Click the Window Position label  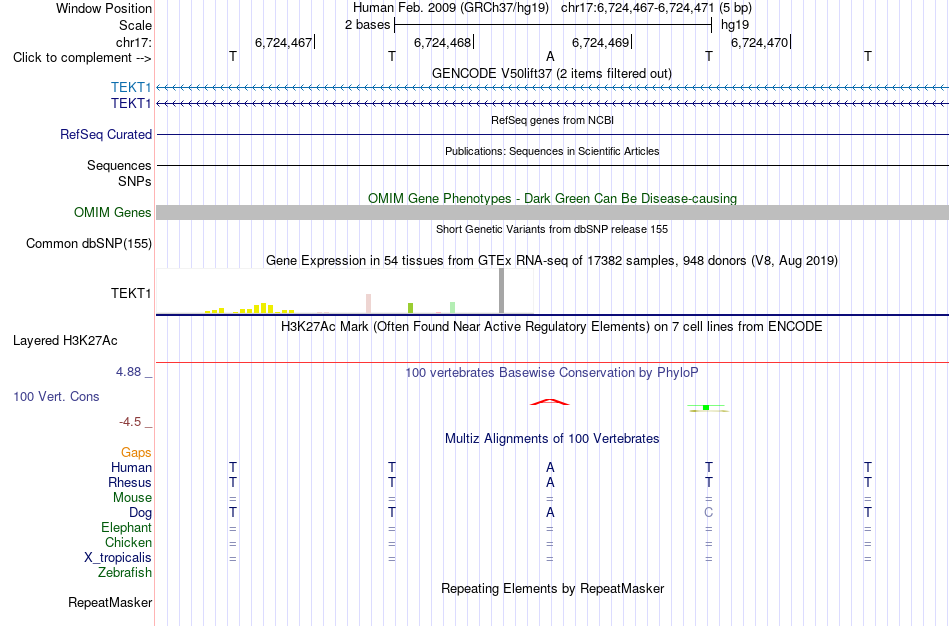(104, 8)
